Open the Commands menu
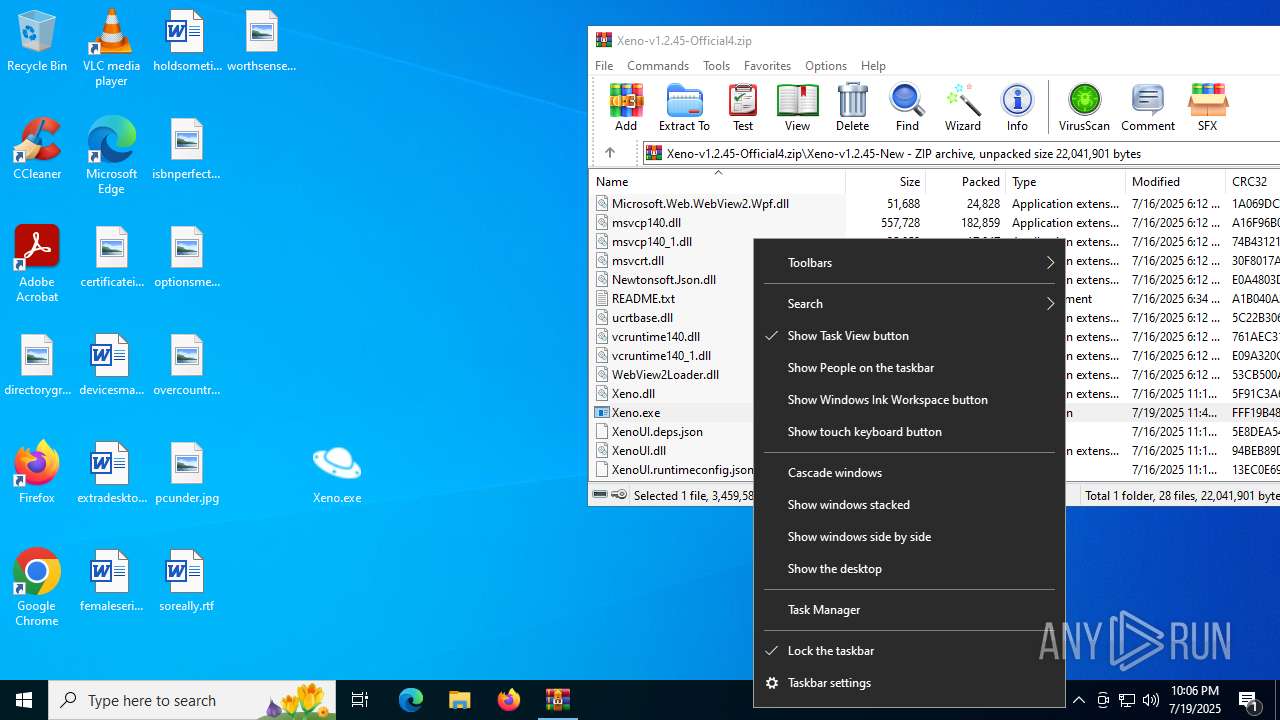 click(x=658, y=65)
